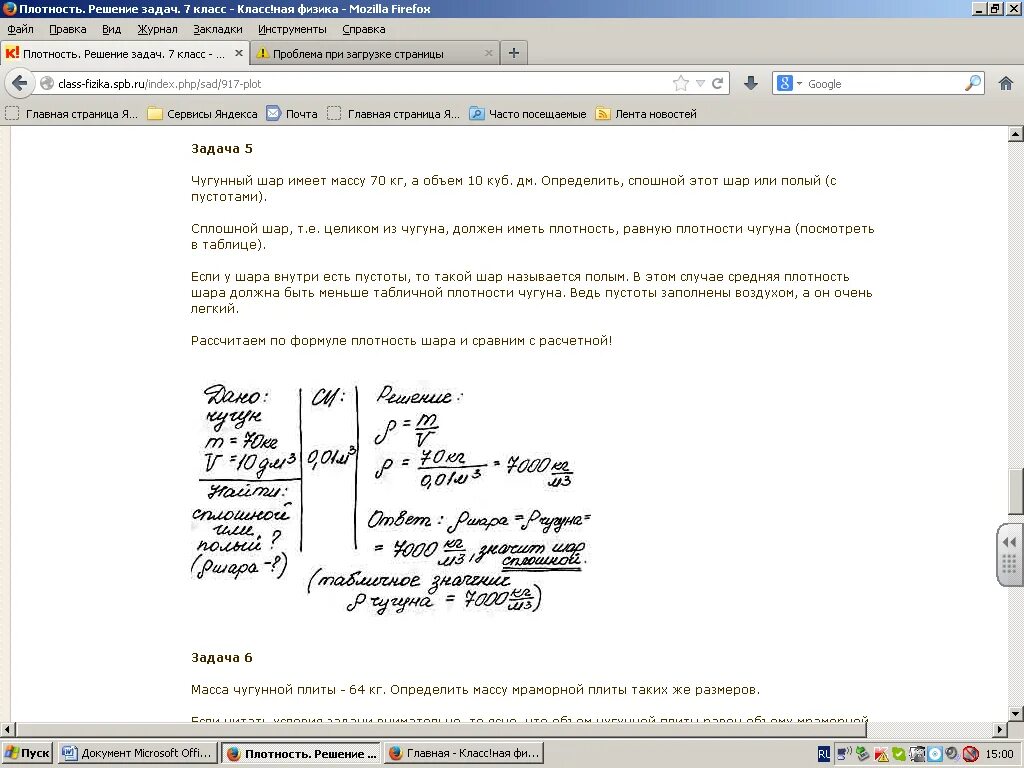Open 'Лента новостей' feed bookmark
1024x768 pixels.
click(x=646, y=114)
